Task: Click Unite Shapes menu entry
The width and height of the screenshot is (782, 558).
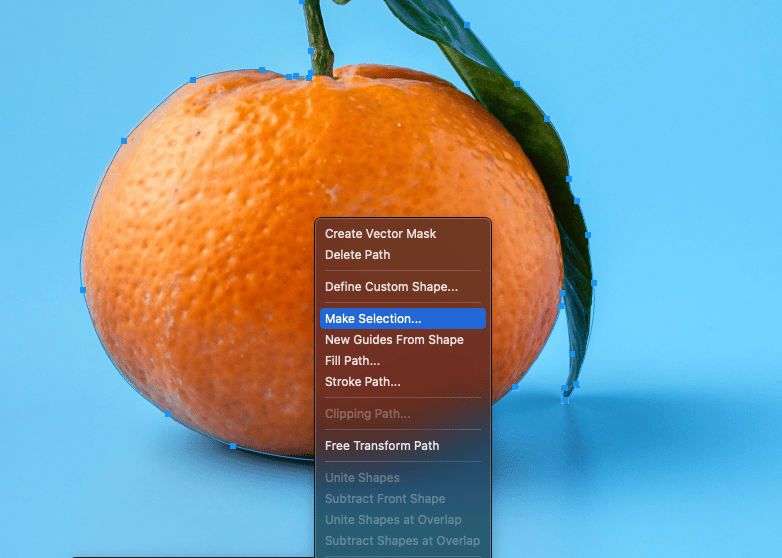Action: tap(402, 478)
